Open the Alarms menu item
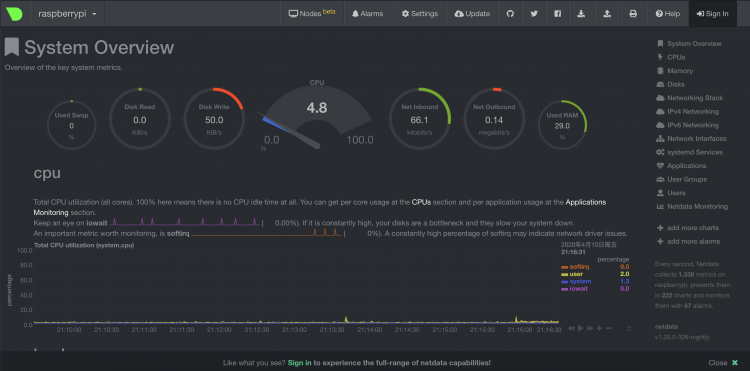Image resolution: width=750 pixels, height=371 pixels. [x=367, y=13]
